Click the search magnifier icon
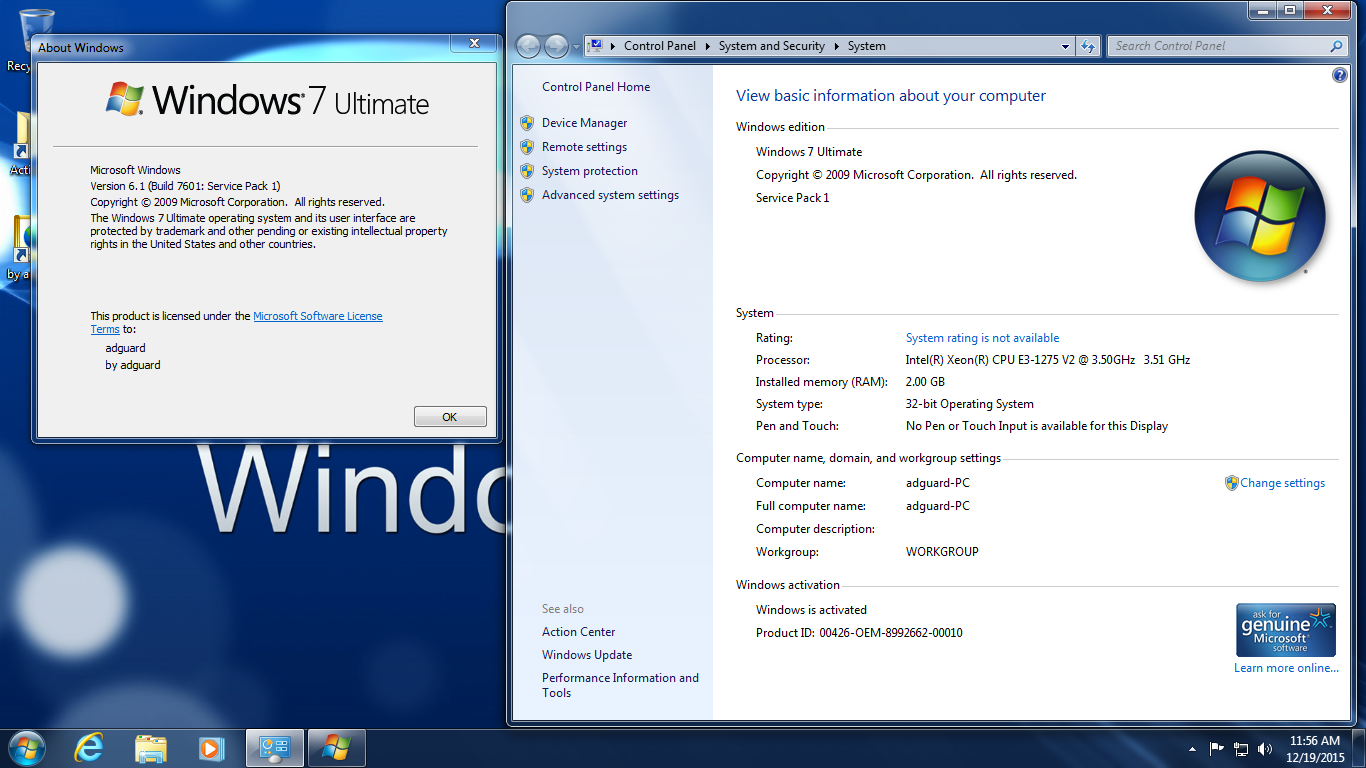This screenshot has width=1366, height=768. coord(1337,46)
